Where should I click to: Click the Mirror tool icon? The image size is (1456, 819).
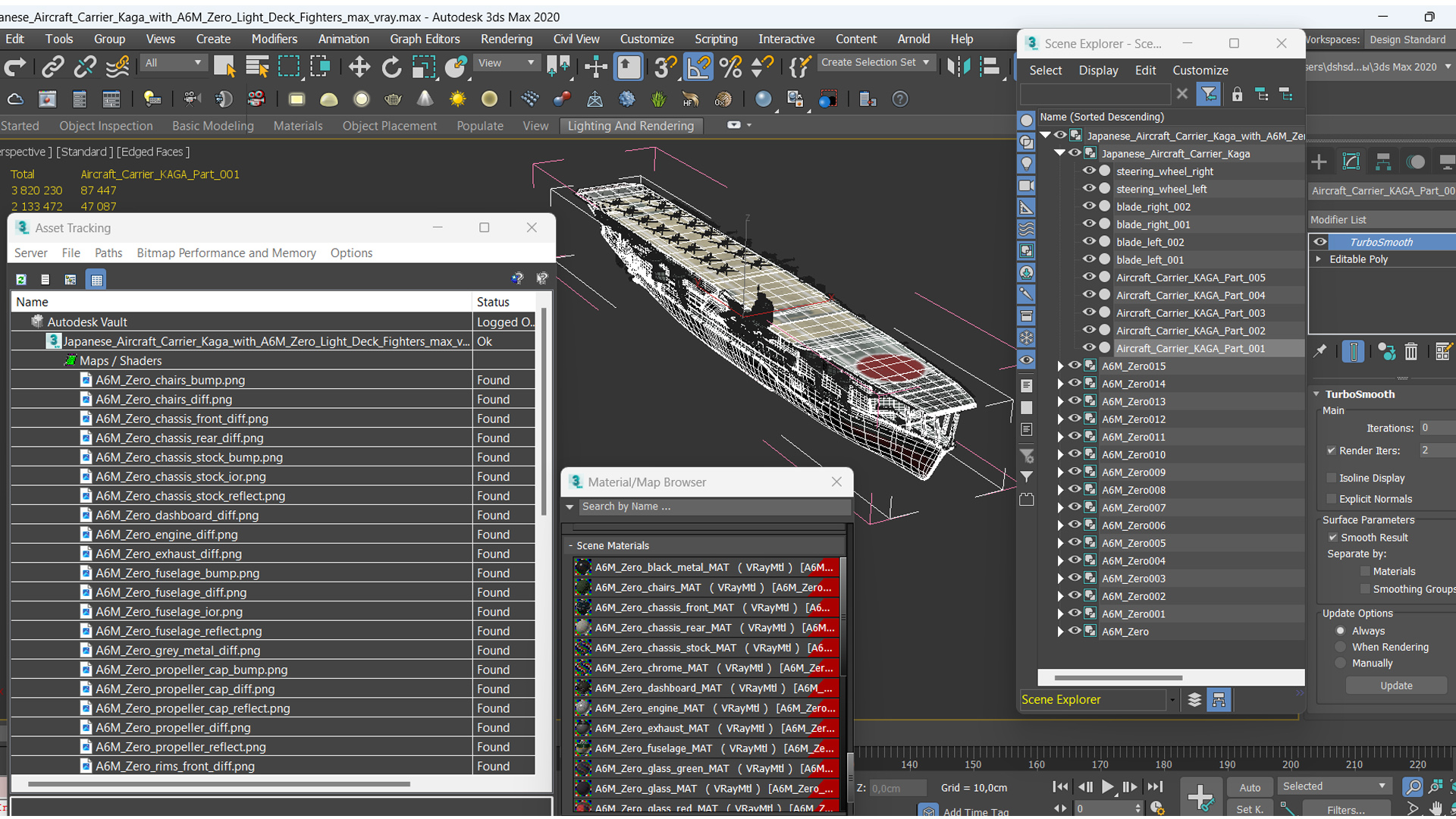pos(958,67)
